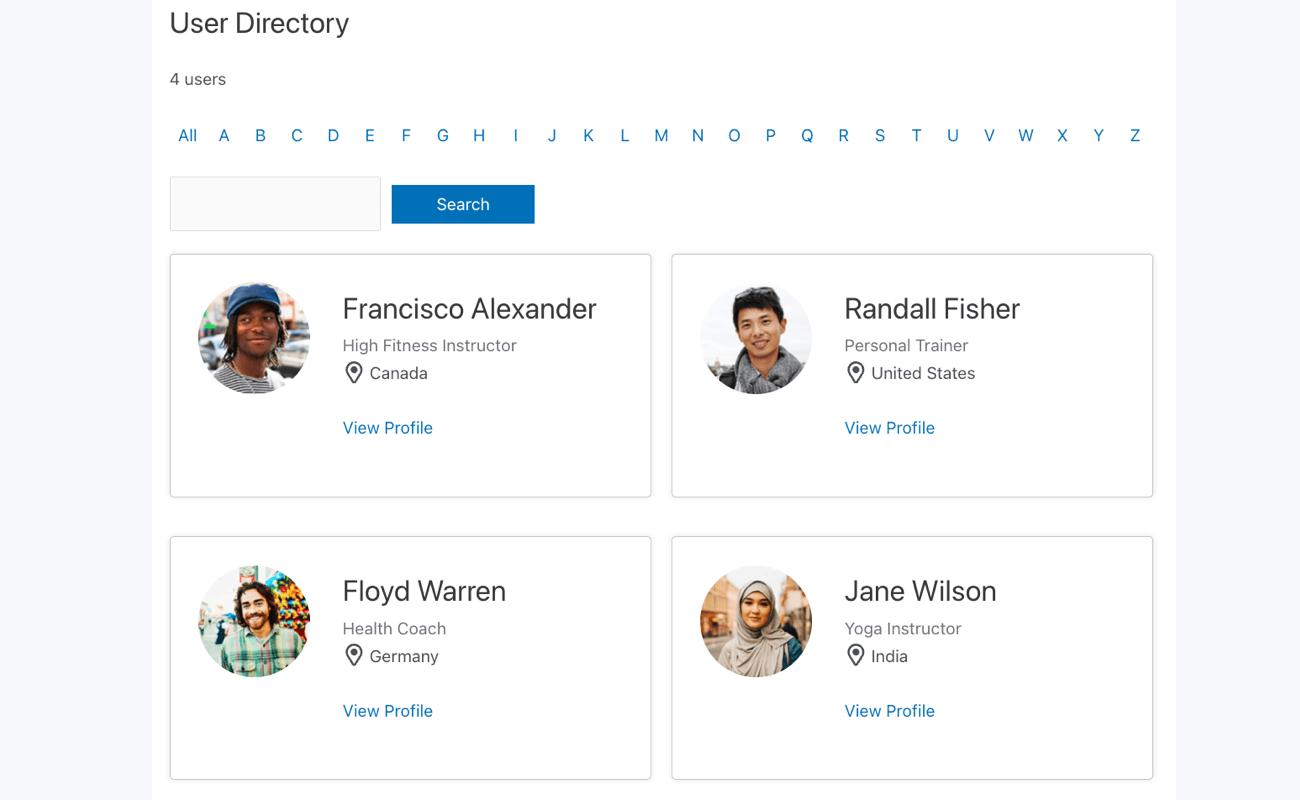1300x800 pixels.
Task: Filter users by letter M
Action: [661, 136]
